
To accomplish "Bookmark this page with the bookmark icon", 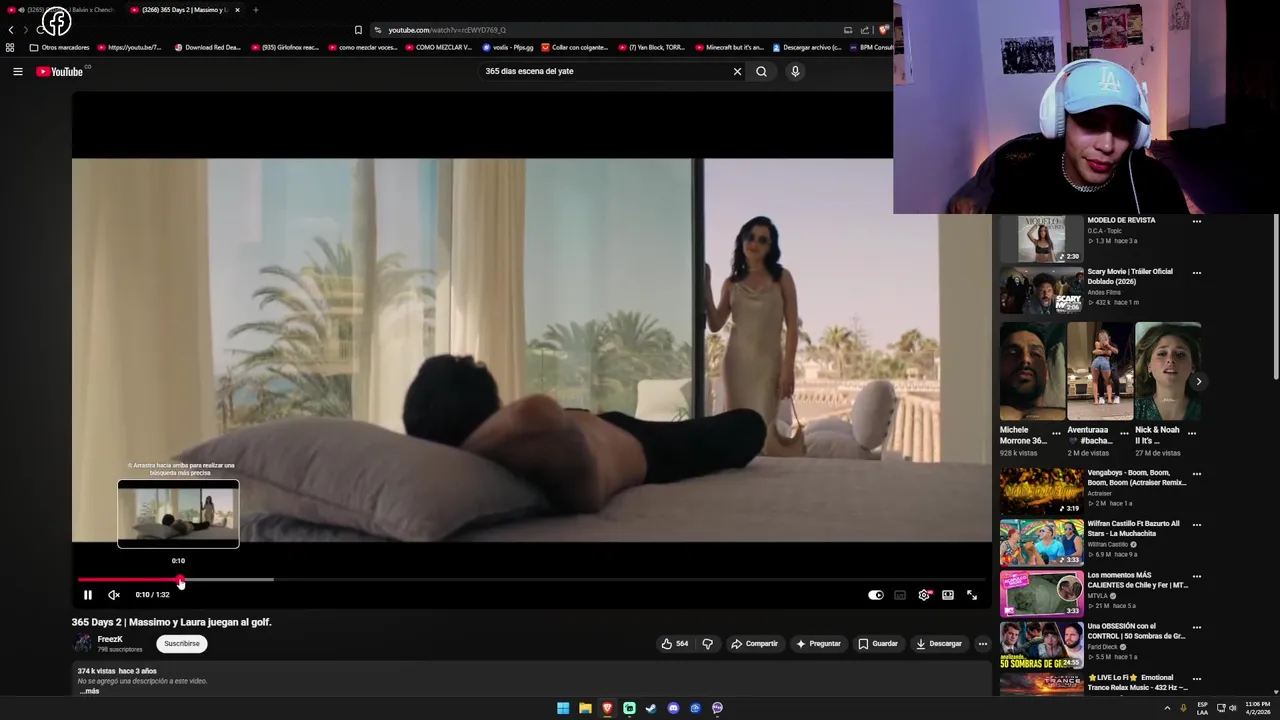I will pyautogui.click(x=358, y=30).
